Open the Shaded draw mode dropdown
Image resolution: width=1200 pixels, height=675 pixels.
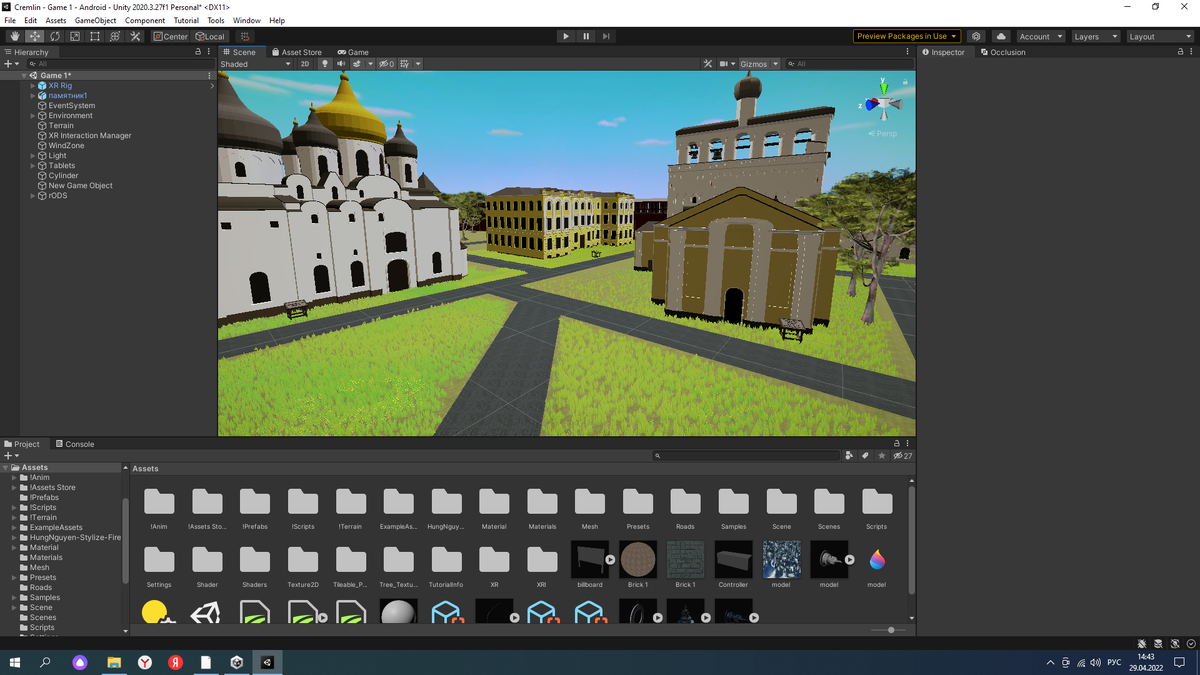tap(256, 64)
